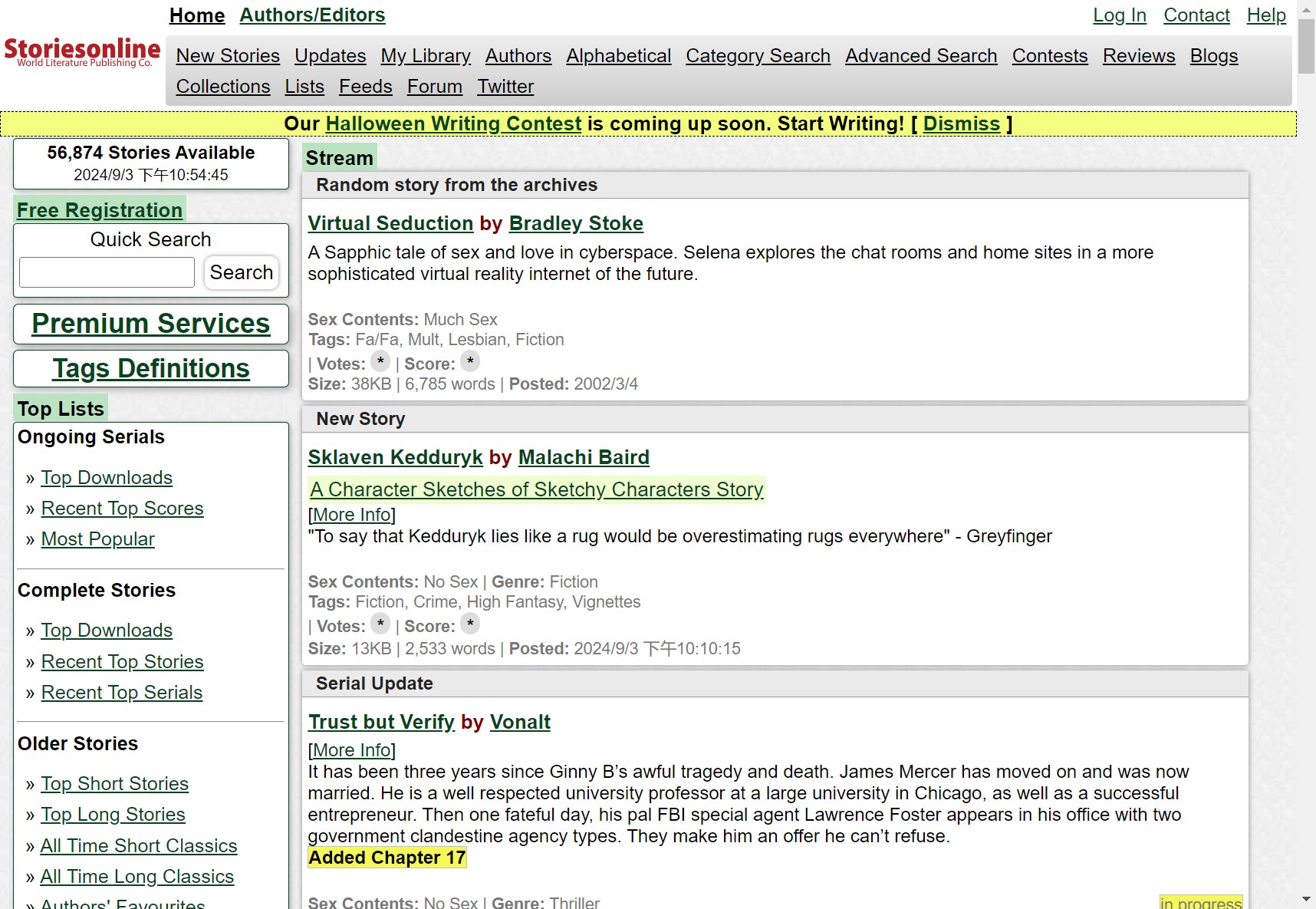Open Free Registration link

tap(100, 210)
